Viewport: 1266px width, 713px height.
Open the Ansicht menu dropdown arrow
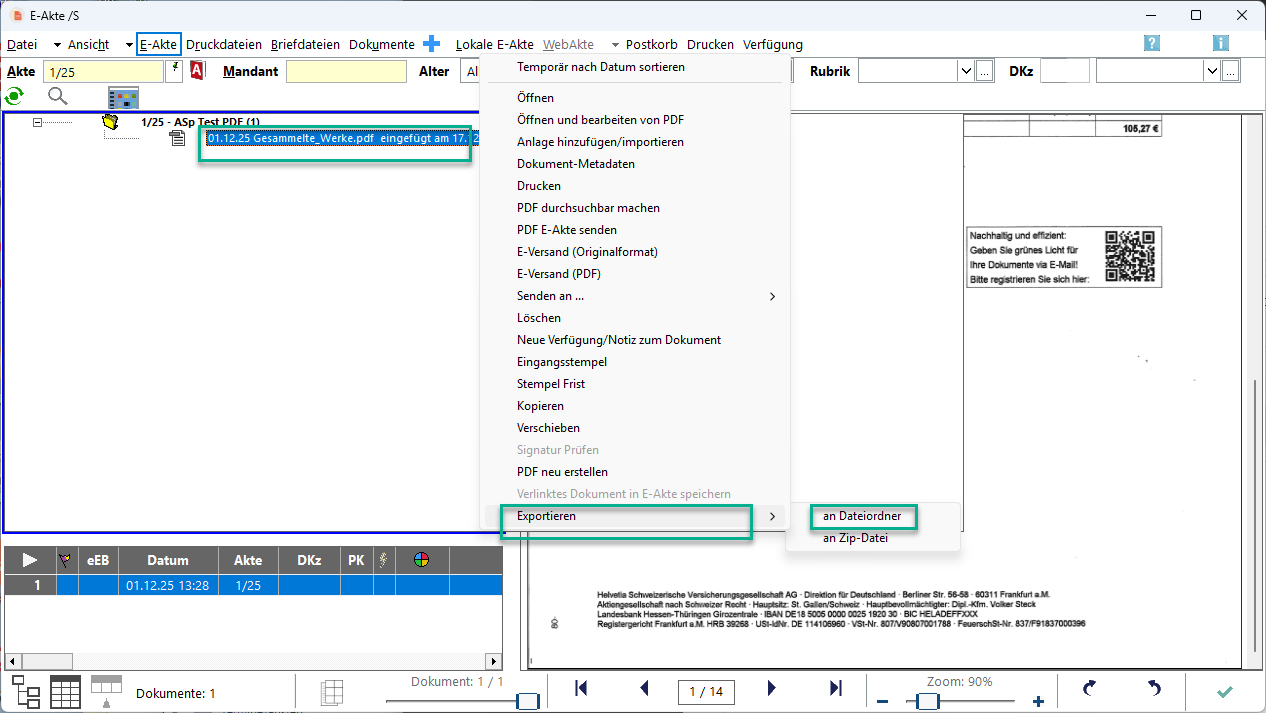129,45
